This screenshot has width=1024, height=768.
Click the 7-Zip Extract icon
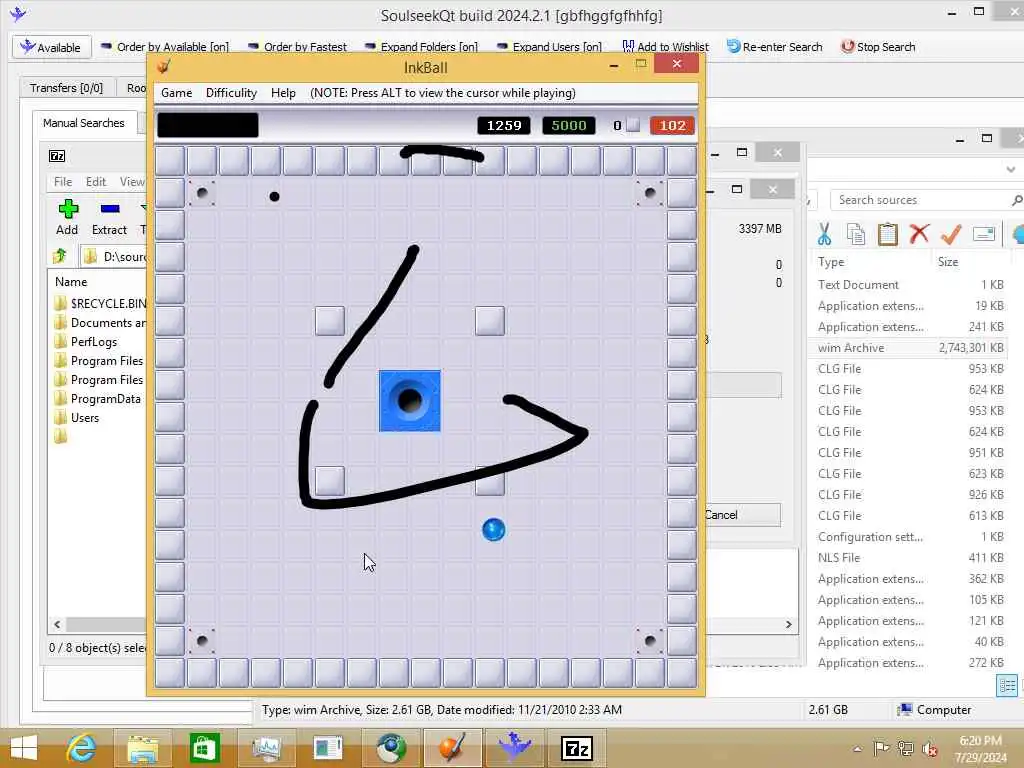click(x=110, y=209)
